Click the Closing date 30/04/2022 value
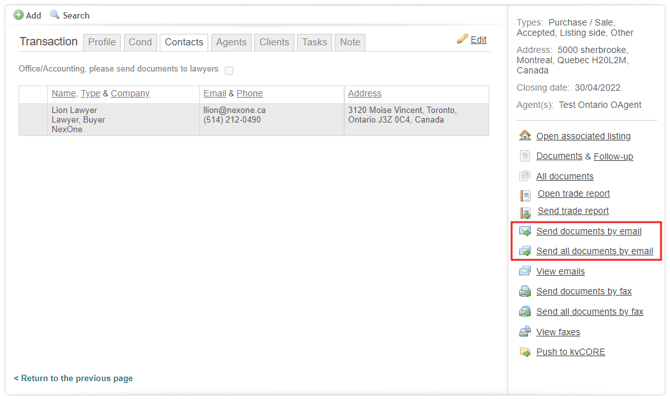 (597, 88)
